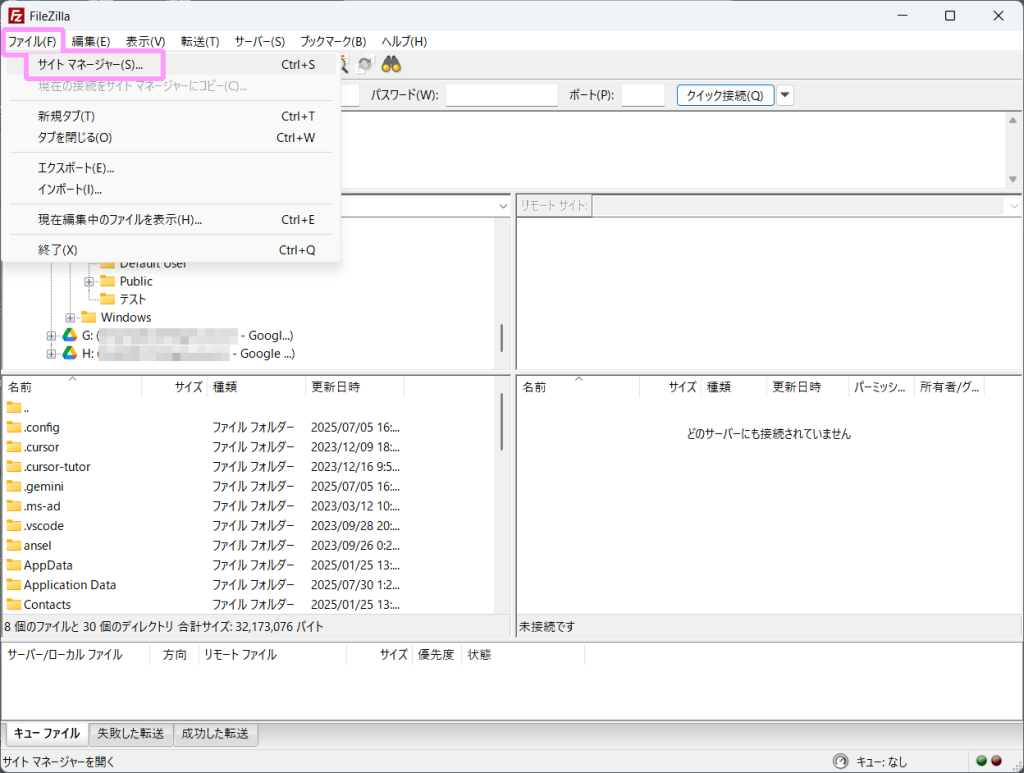Click the ポート(P) input field
Viewport: 1024px width, 773px height.
[643, 95]
